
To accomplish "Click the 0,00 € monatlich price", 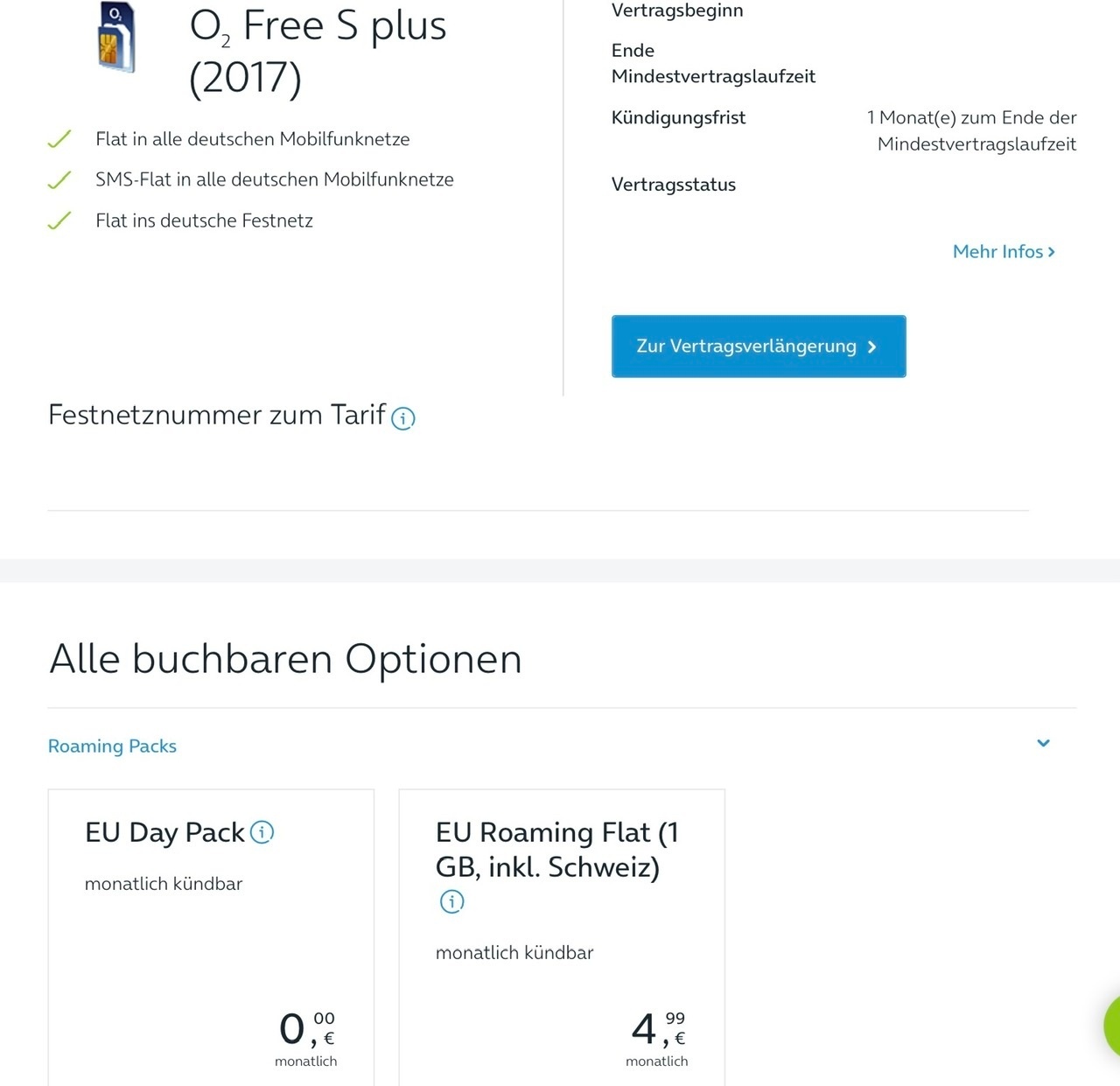I will (x=307, y=1039).
